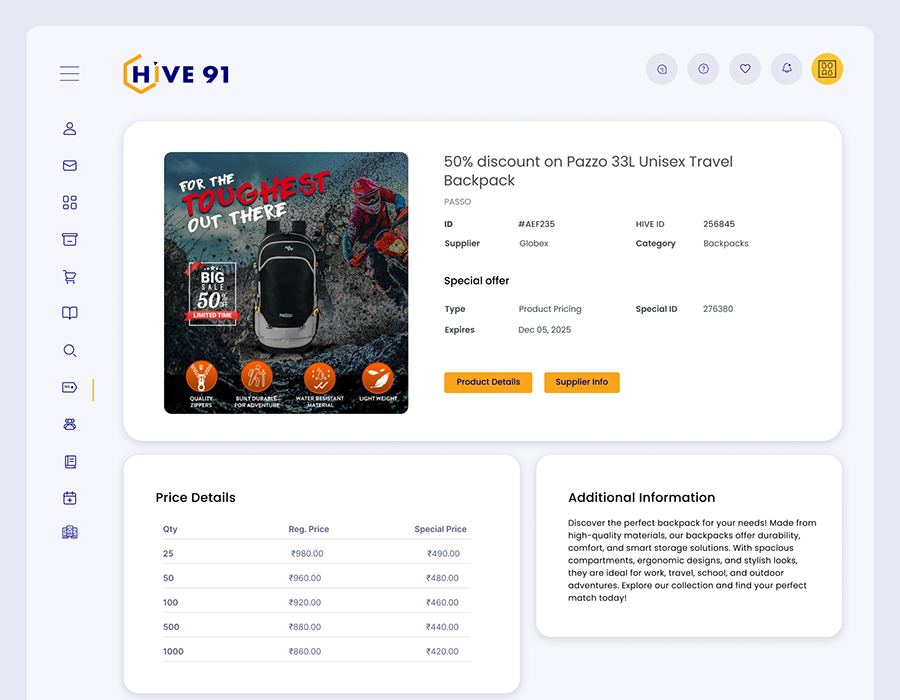
Task: Click the HIVE 91 logo
Action: coord(177,74)
